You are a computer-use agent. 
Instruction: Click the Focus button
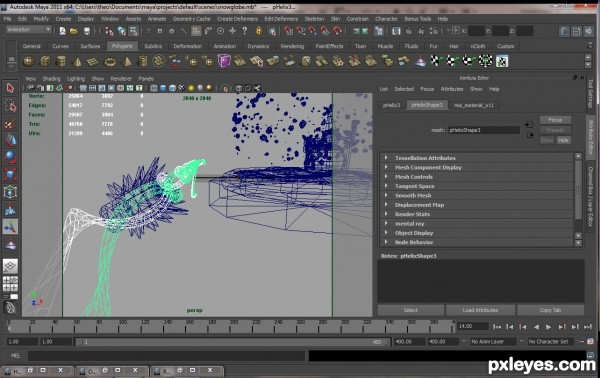pyautogui.click(x=555, y=120)
